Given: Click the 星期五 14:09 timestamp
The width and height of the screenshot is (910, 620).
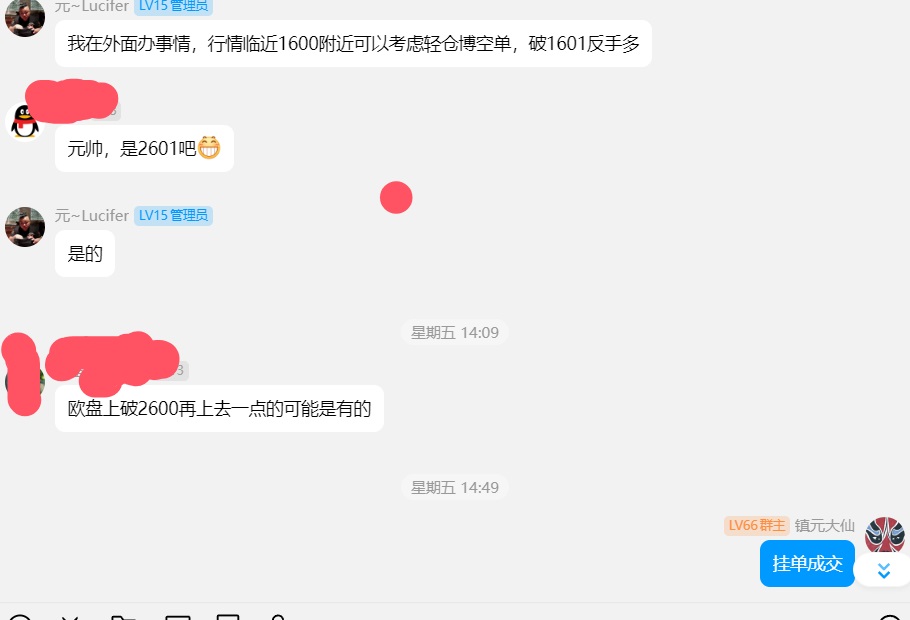Looking at the screenshot, I should point(454,333).
